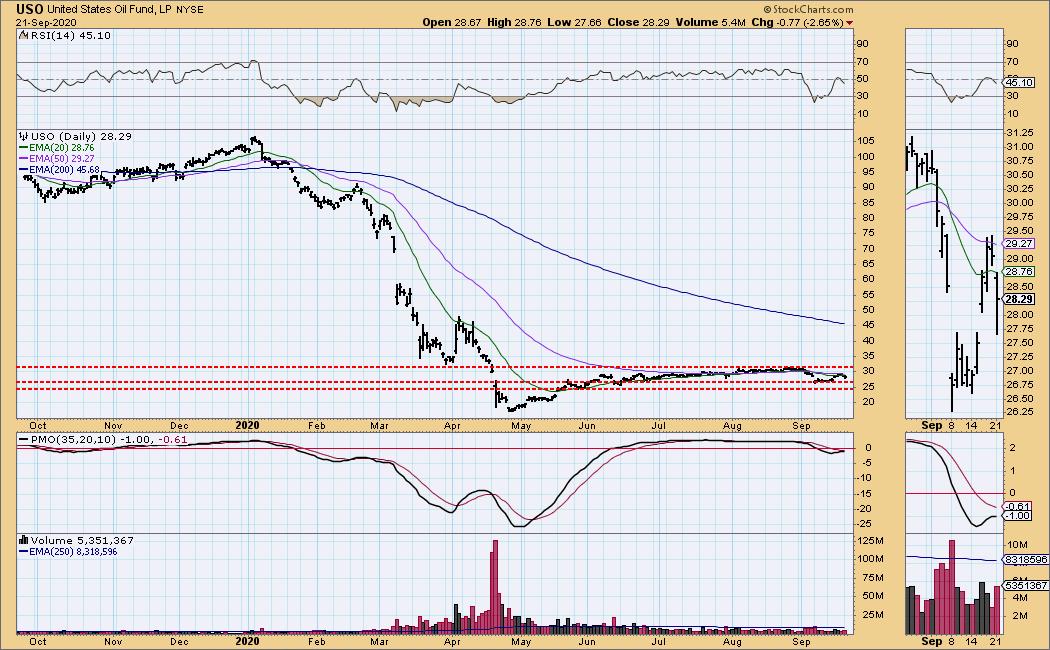Click the bar icon before USO (Daily) label
The image size is (1050, 650).
(x=23, y=136)
